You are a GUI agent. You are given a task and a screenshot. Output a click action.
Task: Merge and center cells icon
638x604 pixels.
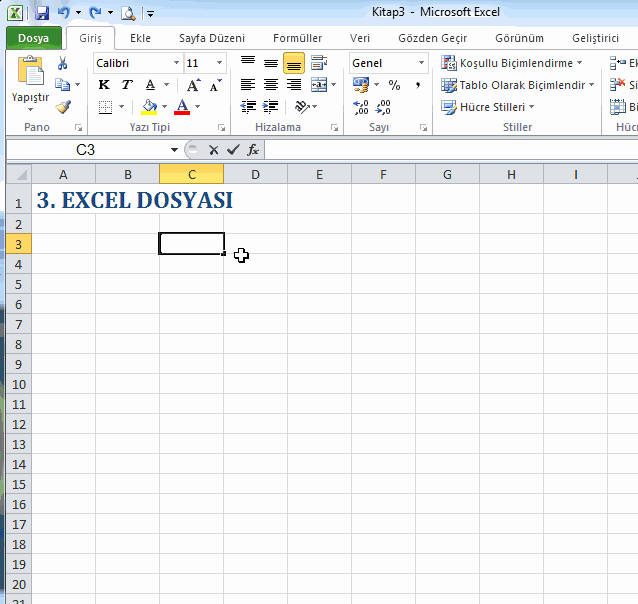pos(319,85)
